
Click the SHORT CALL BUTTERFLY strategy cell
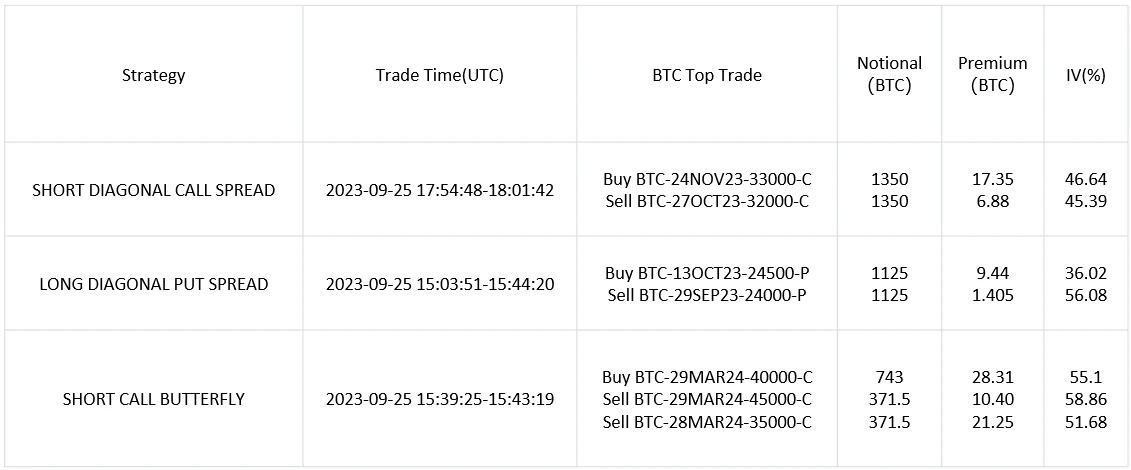(x=154, y=399)
